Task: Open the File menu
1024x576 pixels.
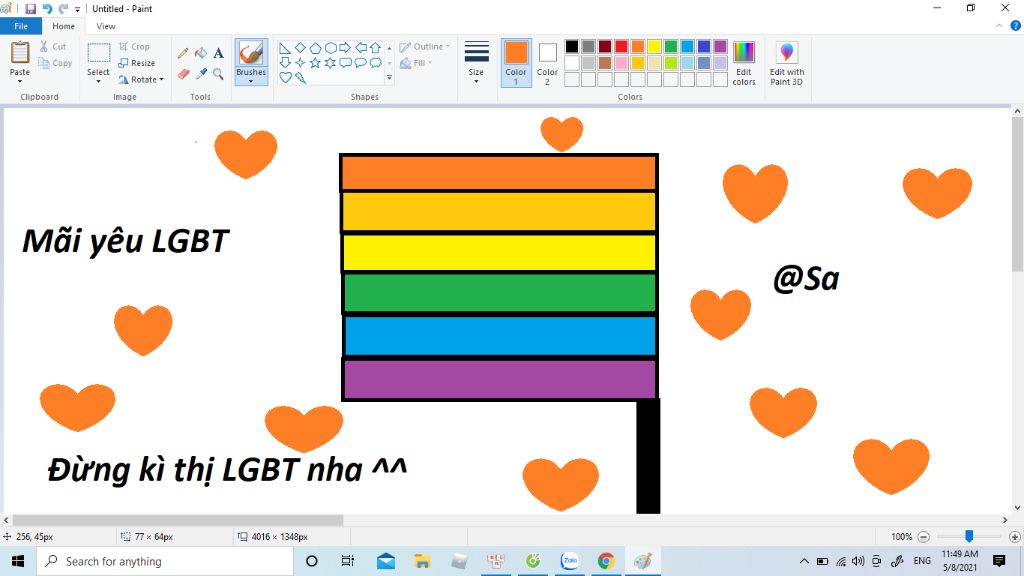Action: coord(21,26)
